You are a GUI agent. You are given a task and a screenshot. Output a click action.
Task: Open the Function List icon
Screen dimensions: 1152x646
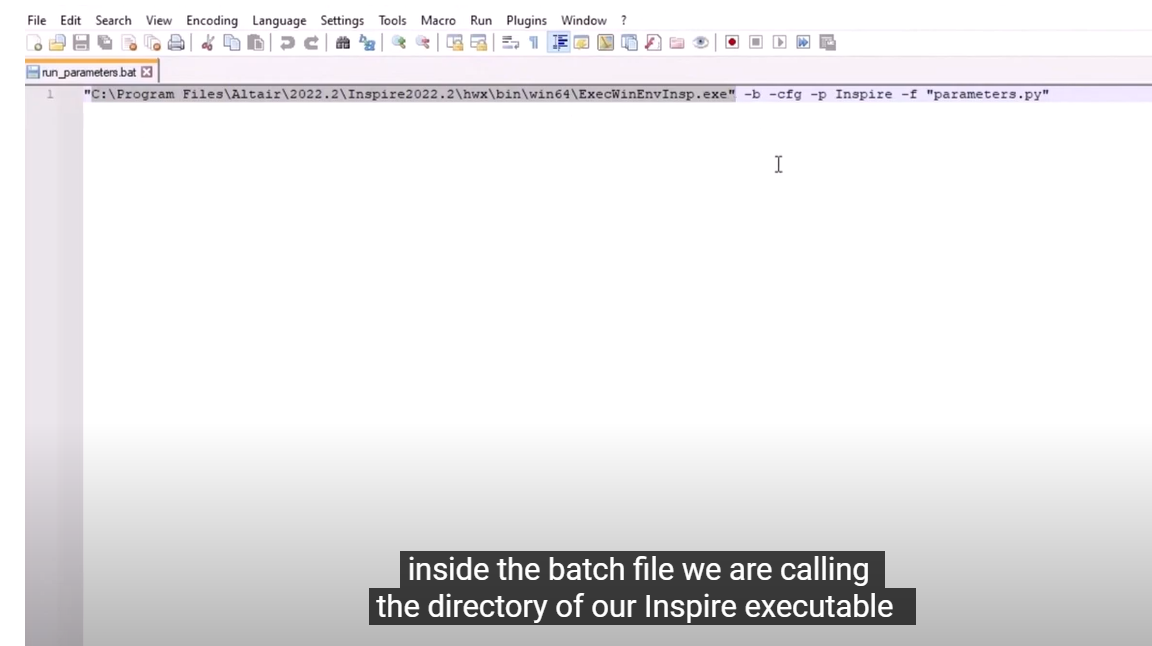point(653,43)
